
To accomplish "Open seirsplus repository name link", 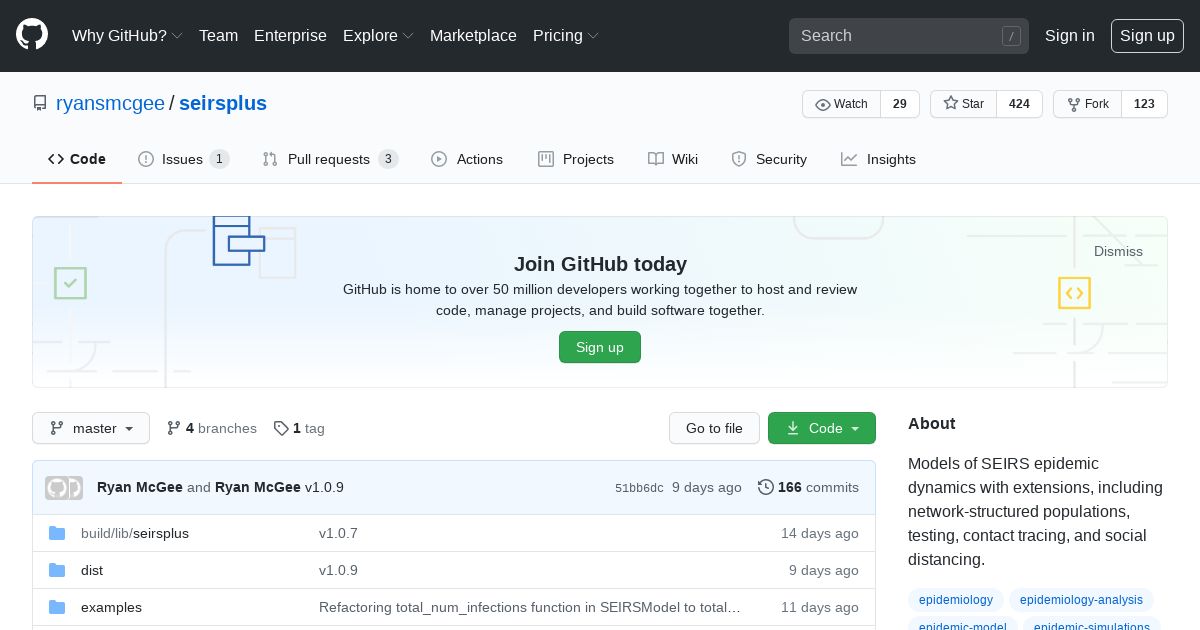I will click(223, 103).
